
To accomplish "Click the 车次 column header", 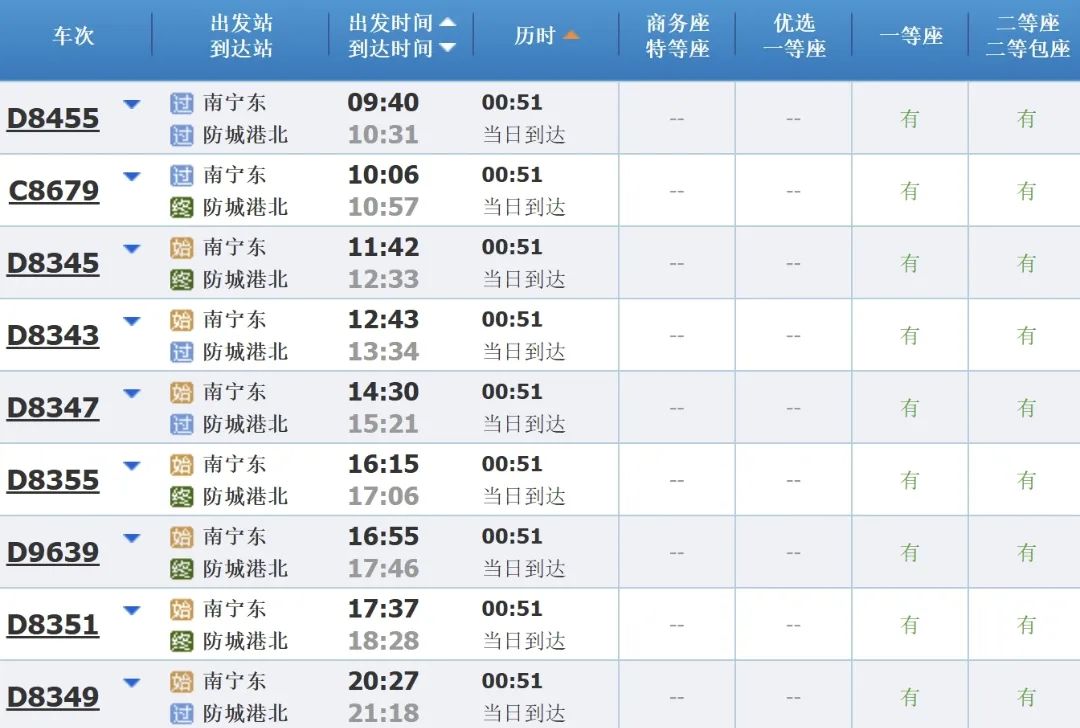I will coord(73,36).
